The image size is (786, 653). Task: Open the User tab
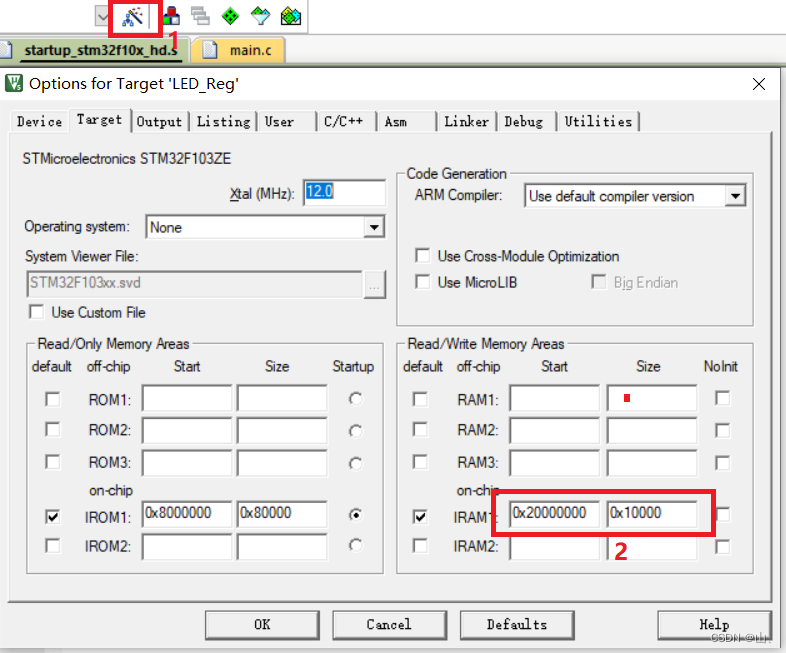click(286, 122)
